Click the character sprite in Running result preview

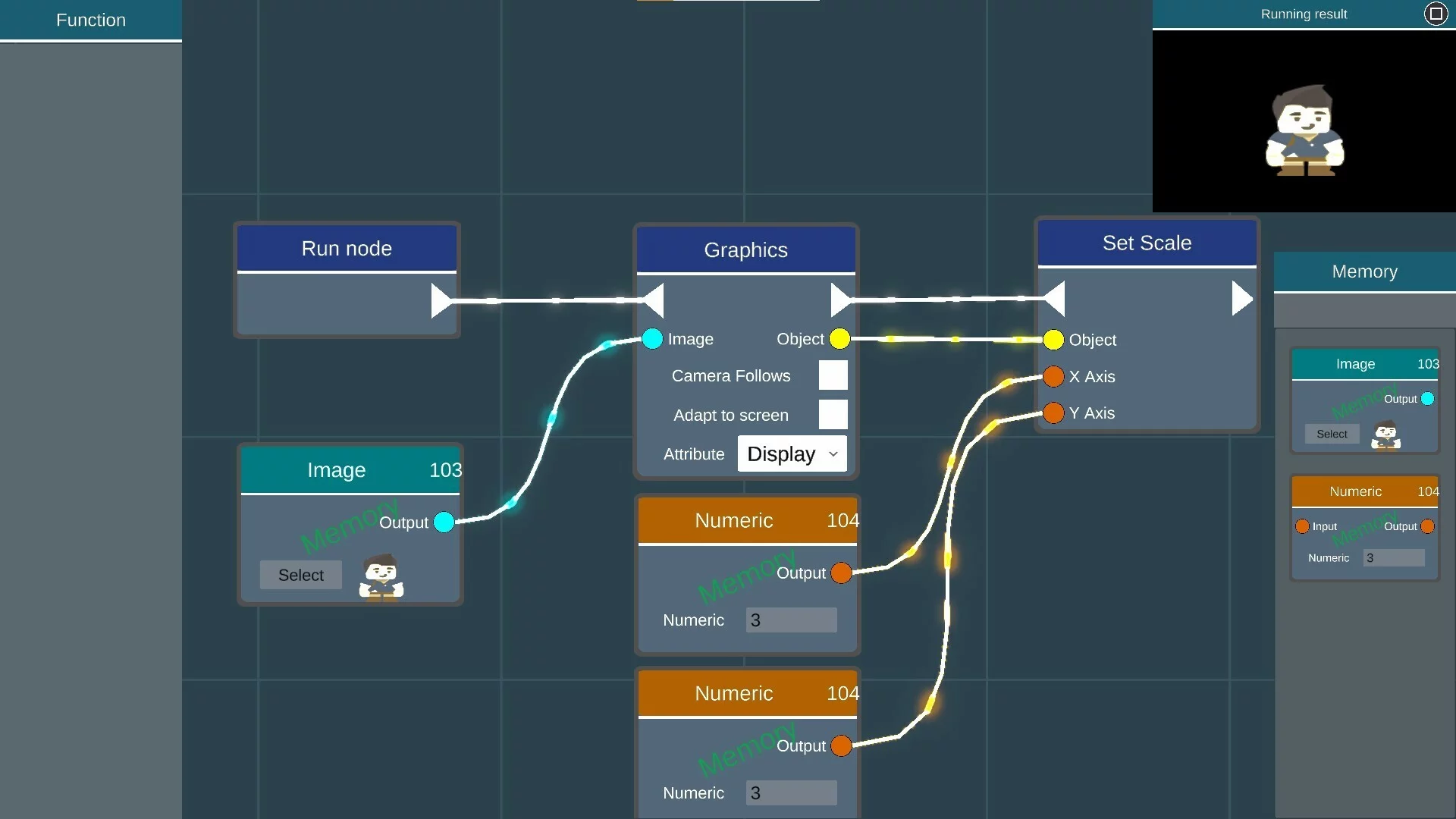tap(1304, 130)
